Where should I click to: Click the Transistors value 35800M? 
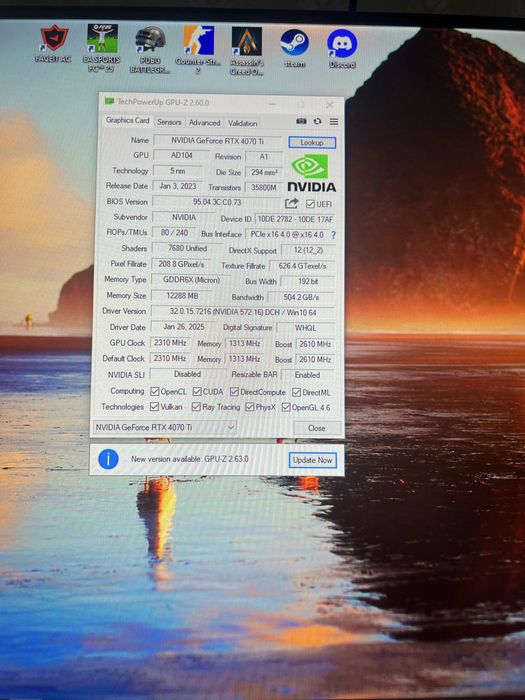pos(263,188)
